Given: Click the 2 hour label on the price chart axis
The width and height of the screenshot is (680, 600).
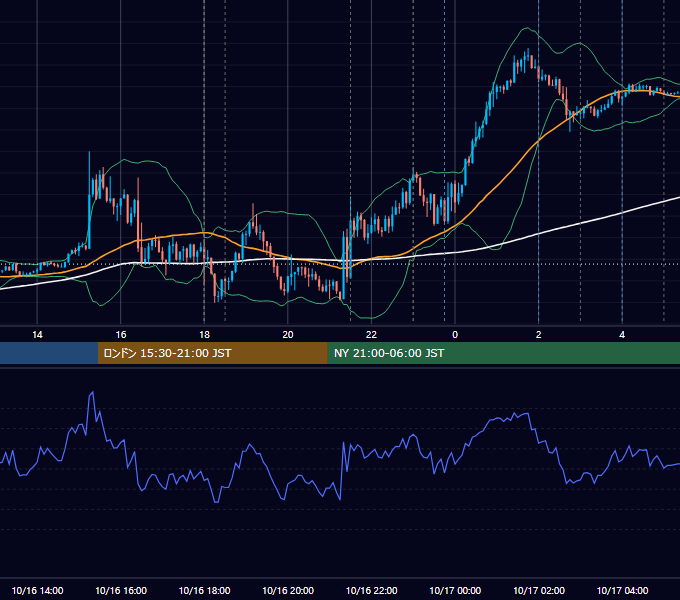Looking at the screenshot, I should pos(539,335).
